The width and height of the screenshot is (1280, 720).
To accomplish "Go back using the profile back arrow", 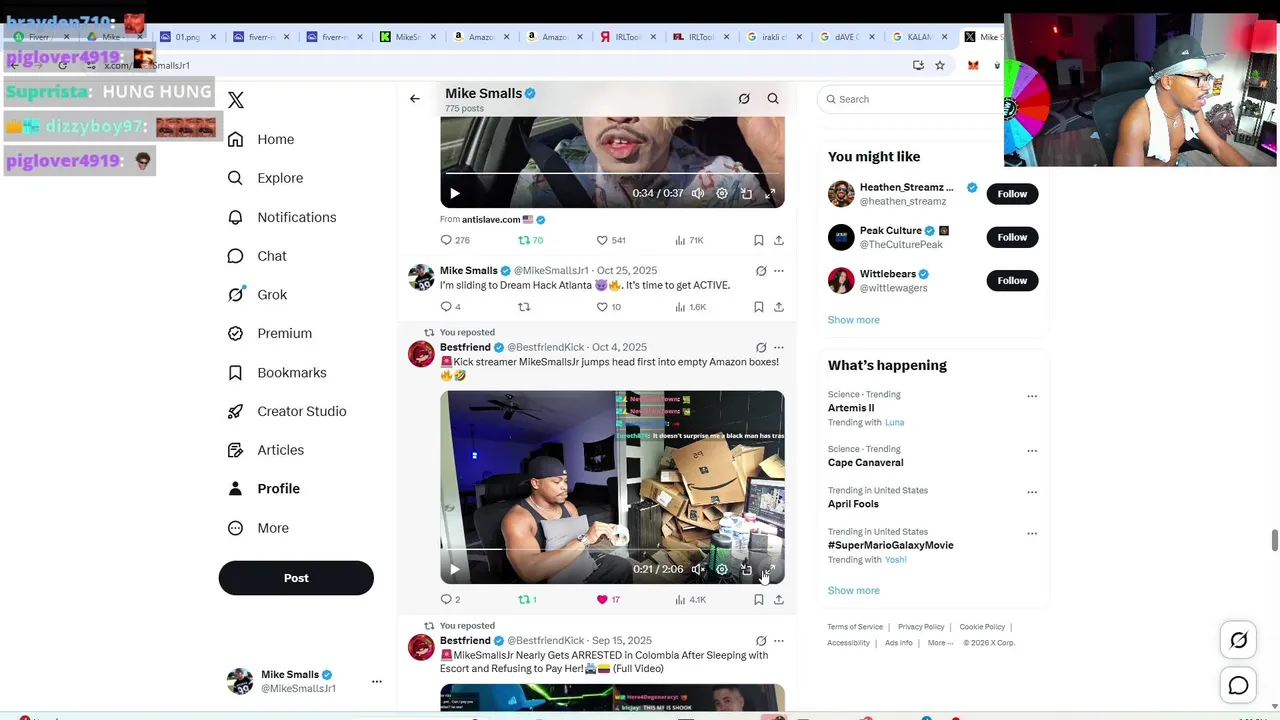I will click(x=415, y=99).
